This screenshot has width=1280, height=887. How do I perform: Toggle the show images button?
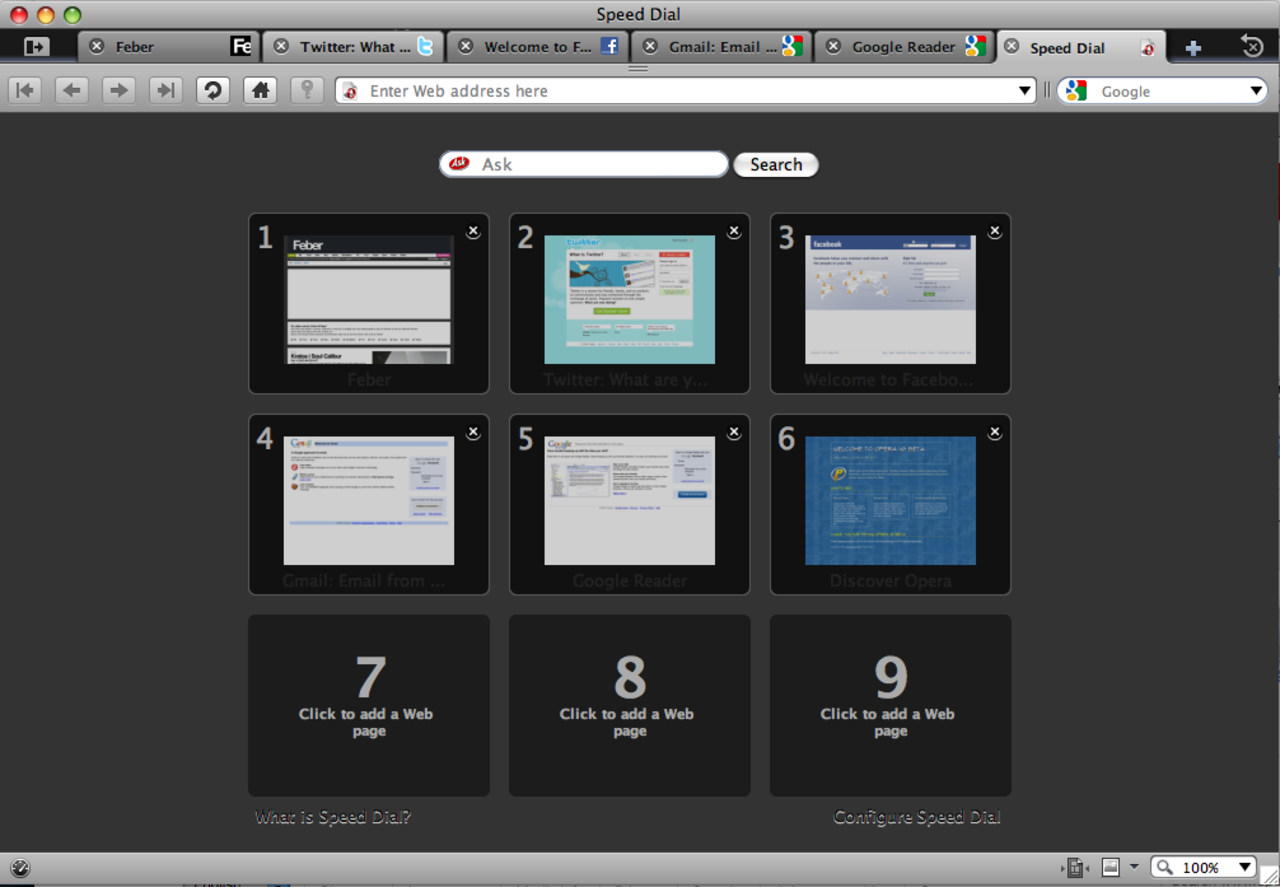point(1110,867)
